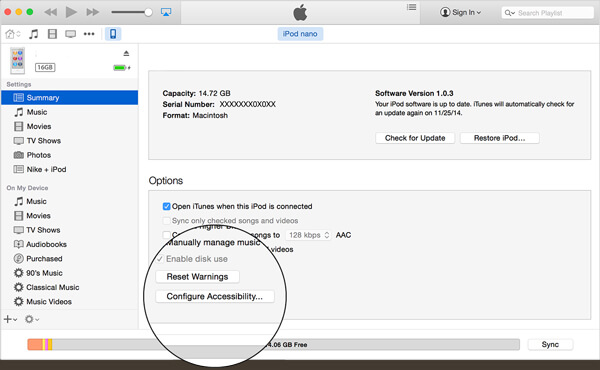Select the iPod device button
Screen dimensions: 600x370
pyautogui.click(x=113, y=34)
